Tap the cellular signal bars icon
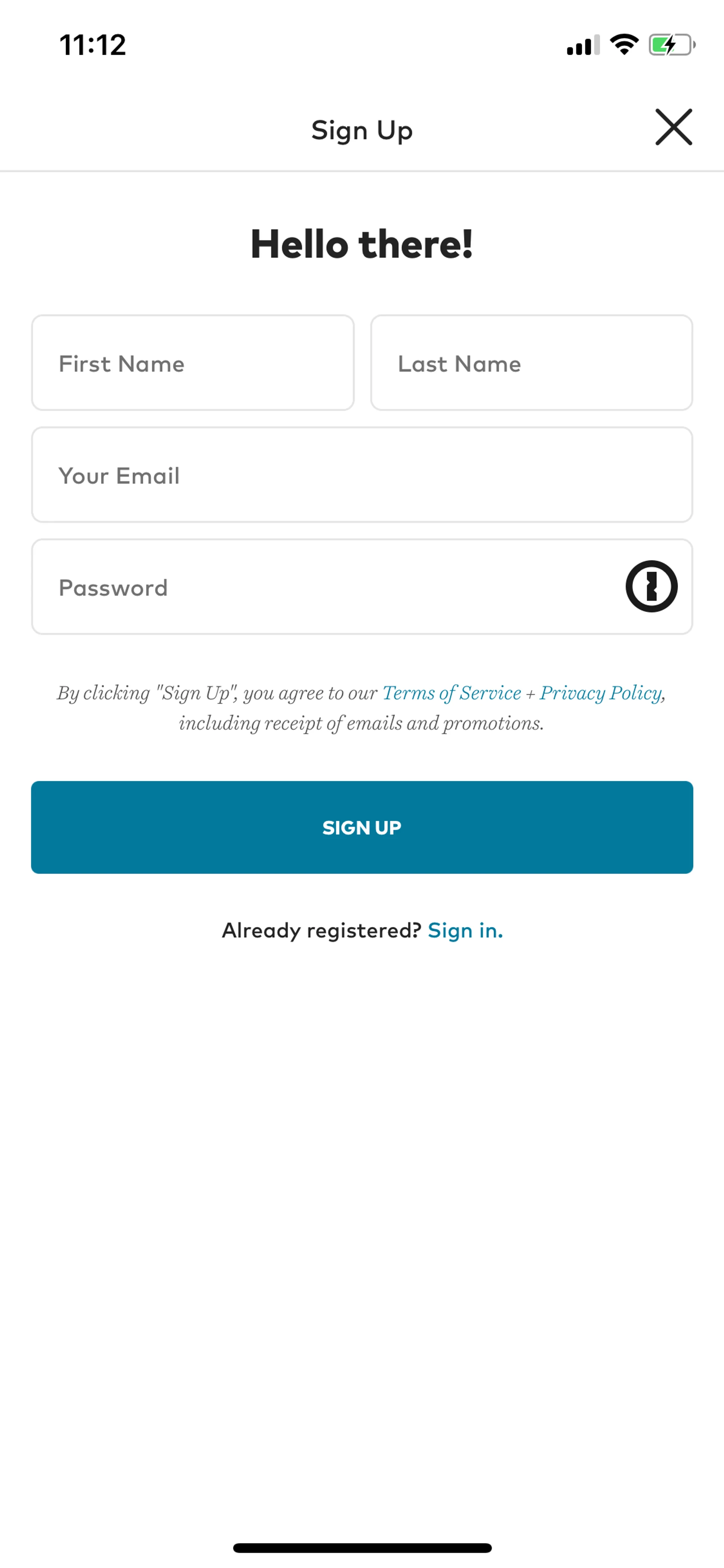This screenshot has height=1568, width=724. coord(582,45)
